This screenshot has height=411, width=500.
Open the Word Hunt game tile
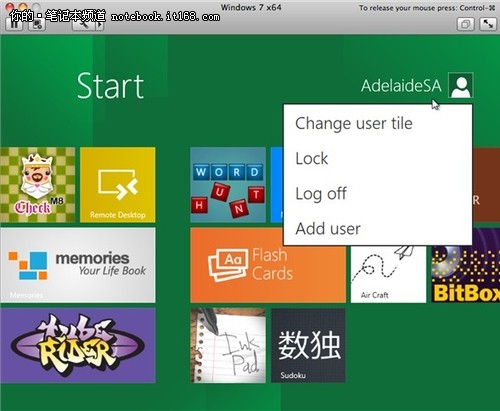[228, 185]
